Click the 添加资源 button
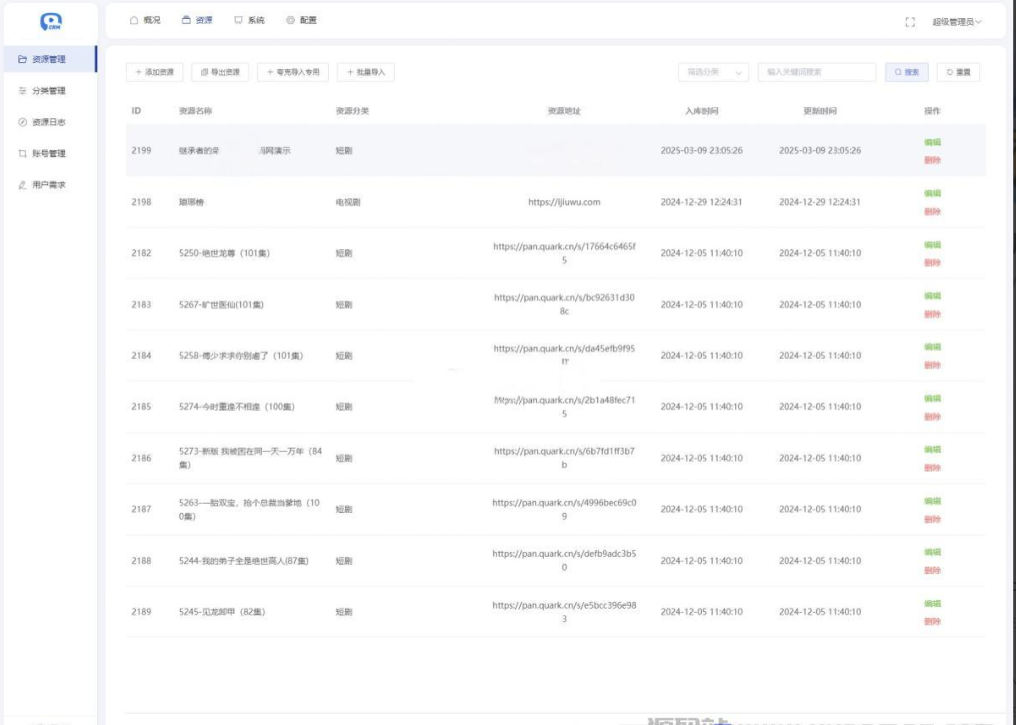This screenshot has width=1016, height=725. pyautogui.click(x=154, y=72)
